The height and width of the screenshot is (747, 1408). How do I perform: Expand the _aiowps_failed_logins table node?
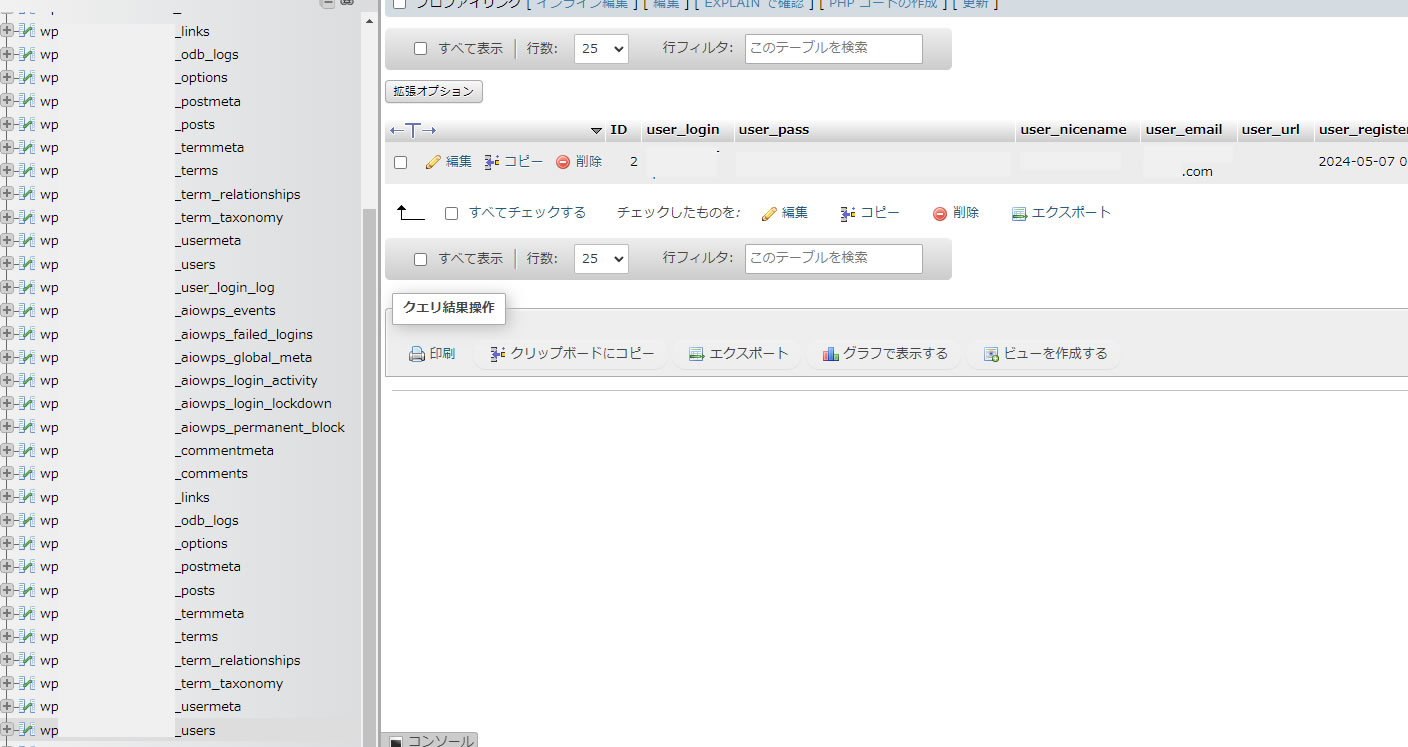(x=7, y=334)
